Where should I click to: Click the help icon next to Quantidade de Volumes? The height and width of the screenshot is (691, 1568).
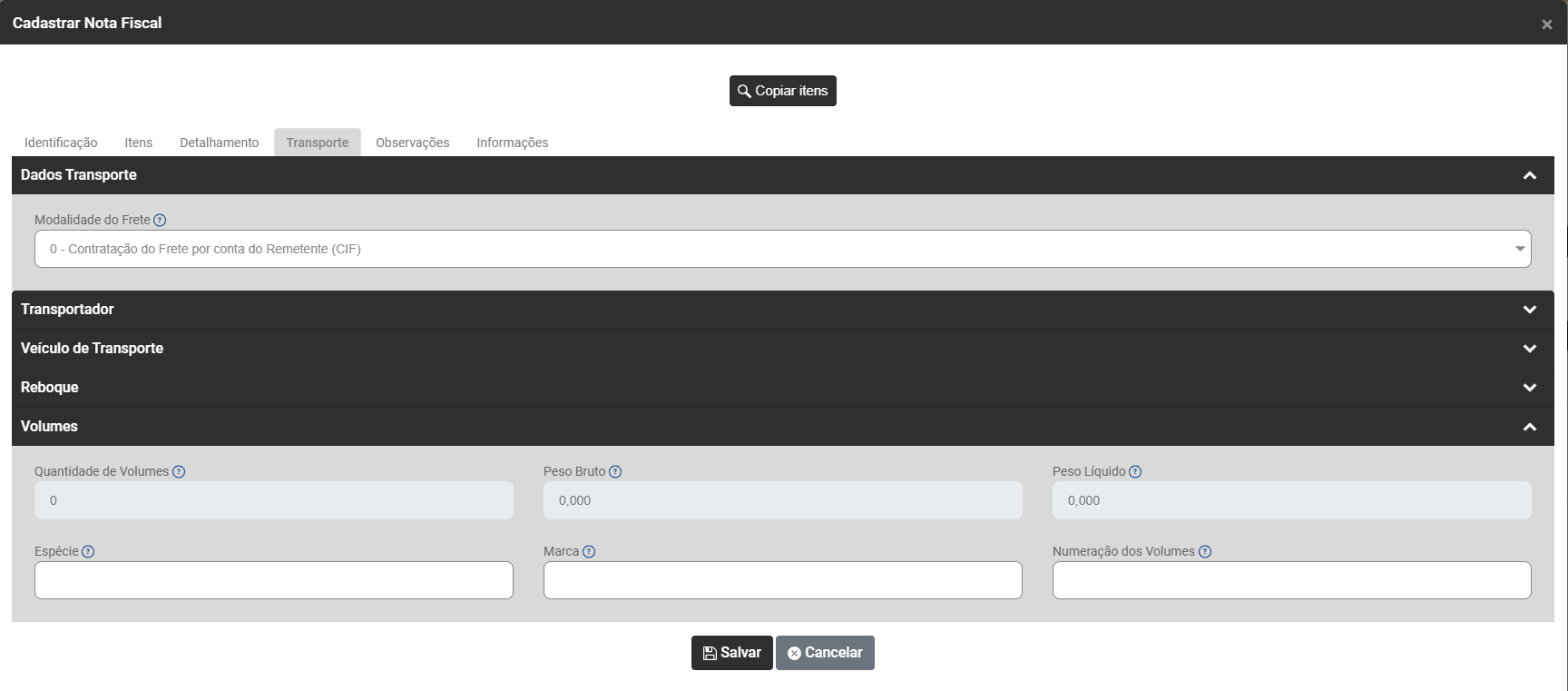click(179, 471)
